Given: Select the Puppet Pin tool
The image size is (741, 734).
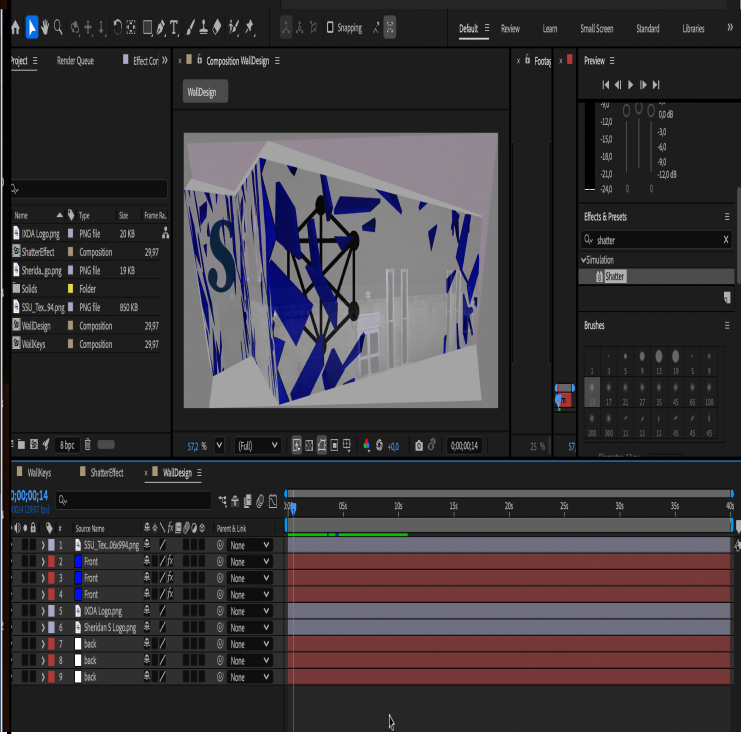Looking at the screenshot, I should 250,28.
